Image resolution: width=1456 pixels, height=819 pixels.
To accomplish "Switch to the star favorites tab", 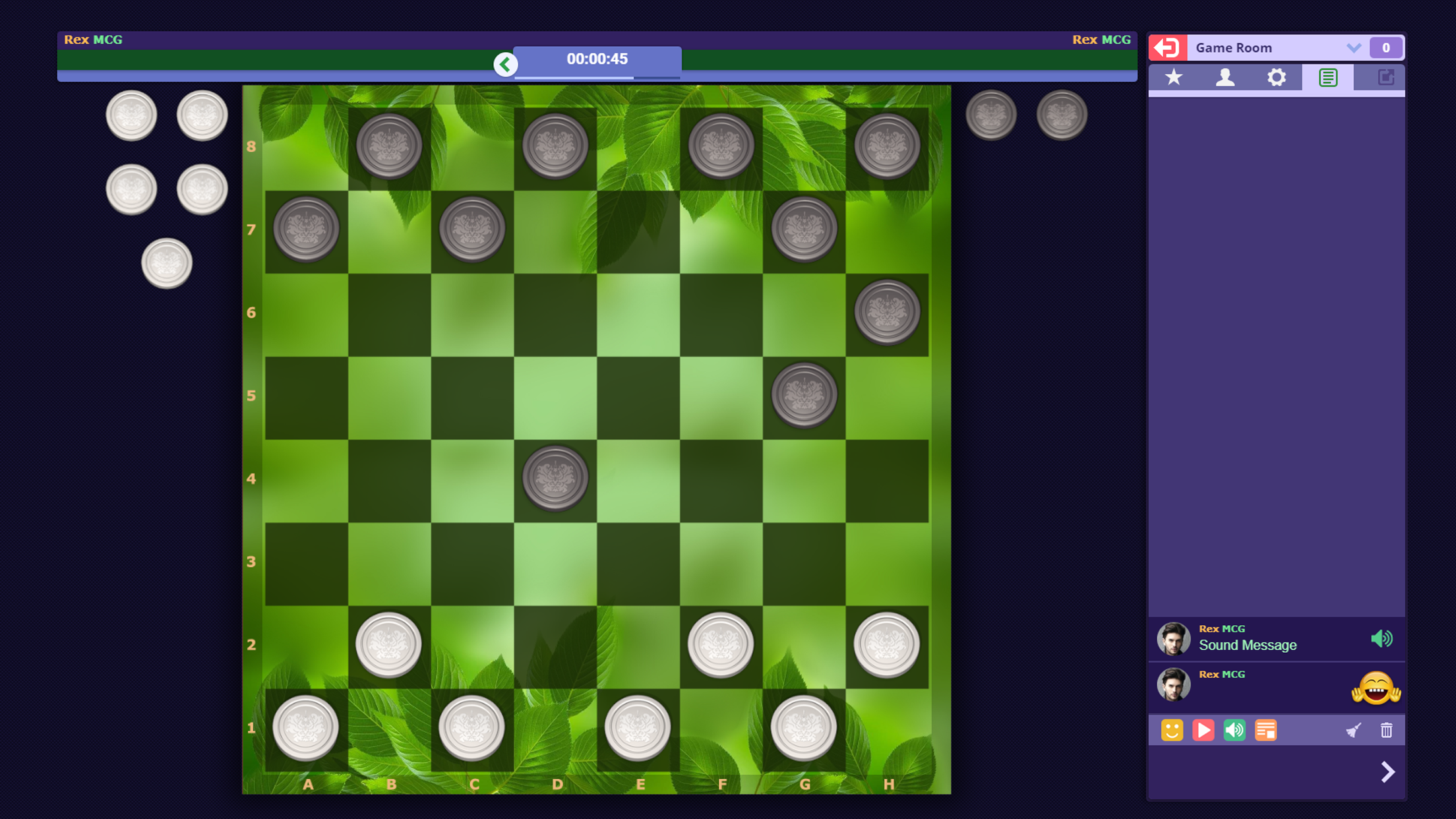I will [1174, 77].
